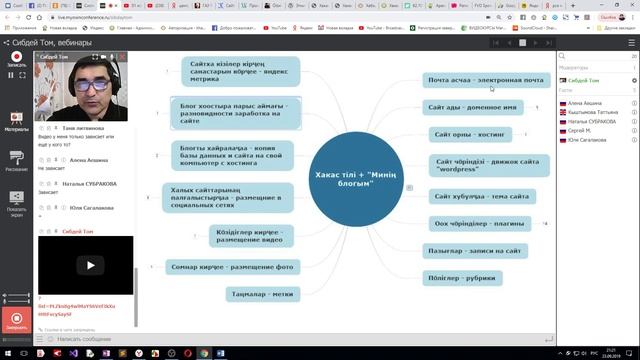Open Windows Start menu
This screenshot has height=360, width=640.
click(7, 353)
